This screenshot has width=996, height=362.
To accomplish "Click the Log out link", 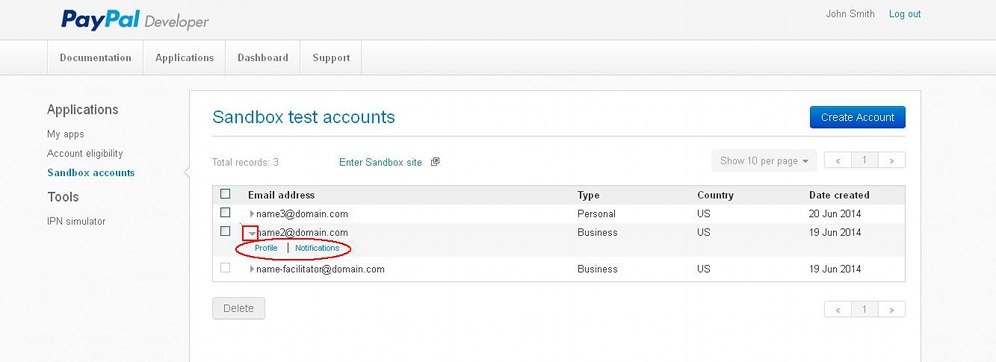I will [x=905, y=14].
